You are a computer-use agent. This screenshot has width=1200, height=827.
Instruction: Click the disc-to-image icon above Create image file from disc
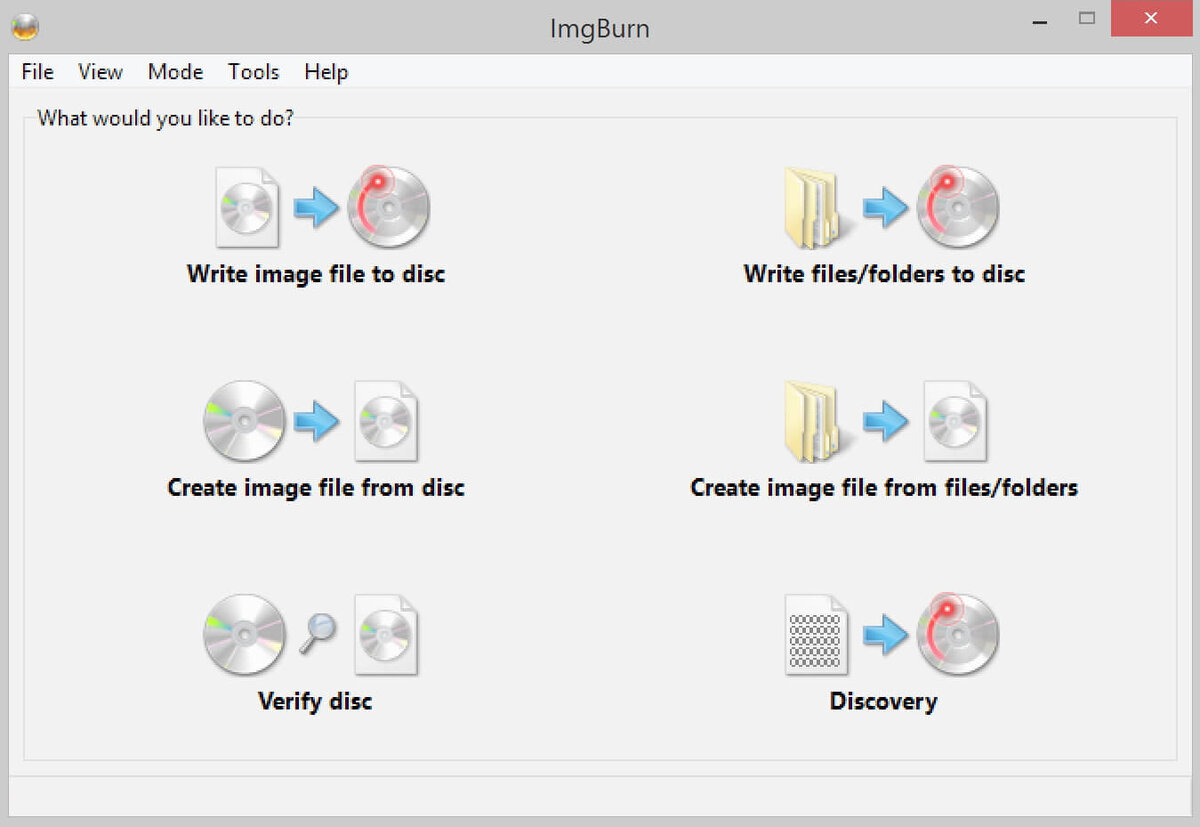pos(311,421)
